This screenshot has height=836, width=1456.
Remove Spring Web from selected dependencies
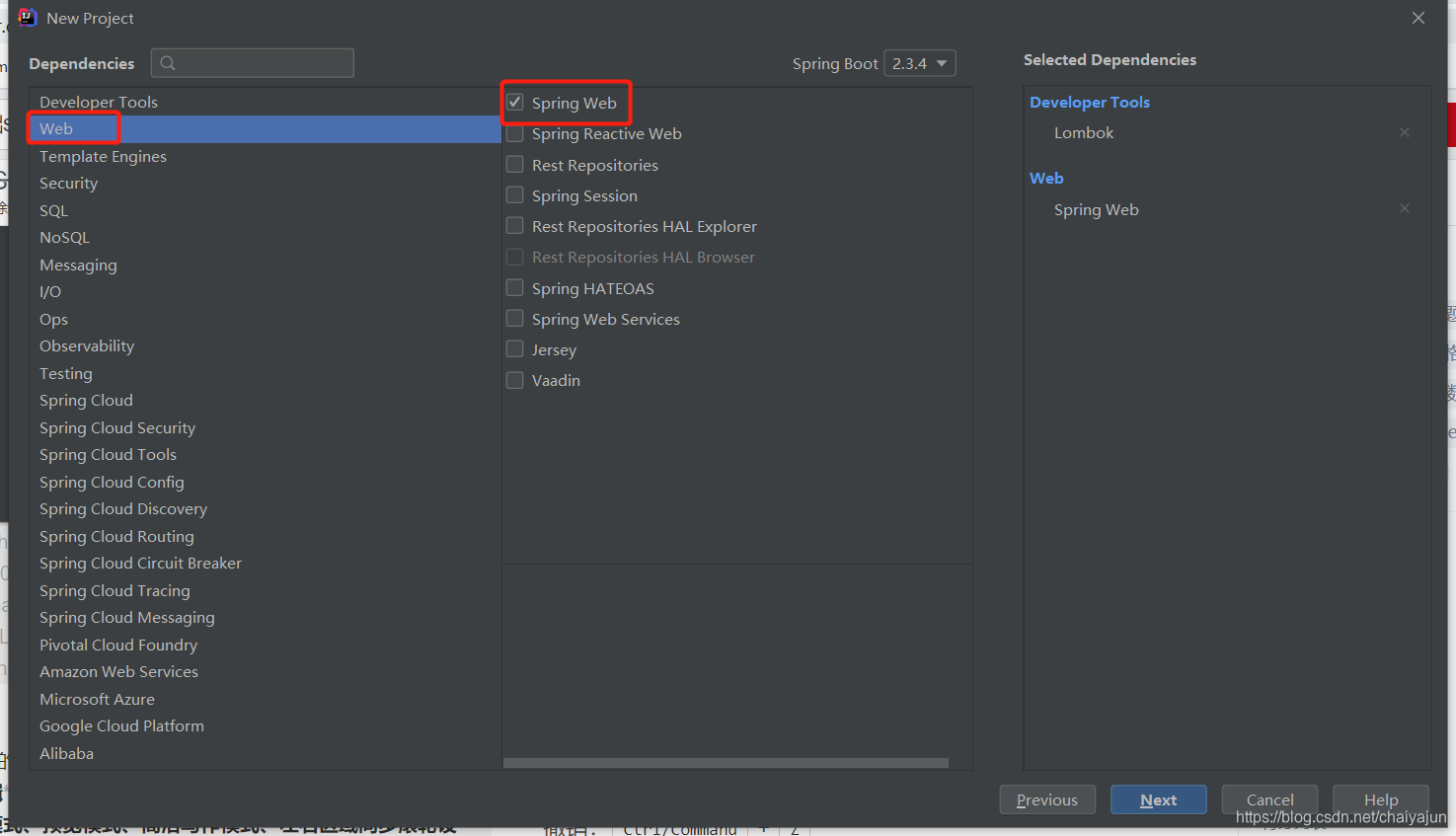[1405, 208]
